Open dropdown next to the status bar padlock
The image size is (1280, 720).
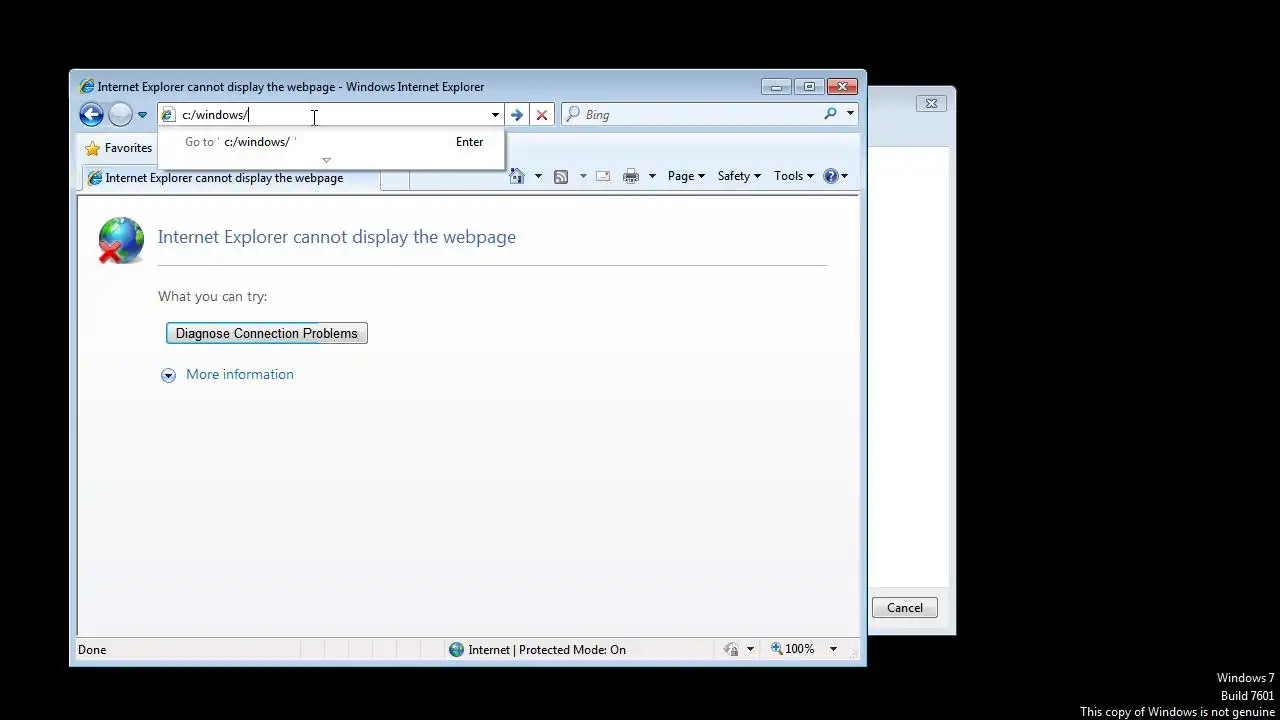pos(750,649)
